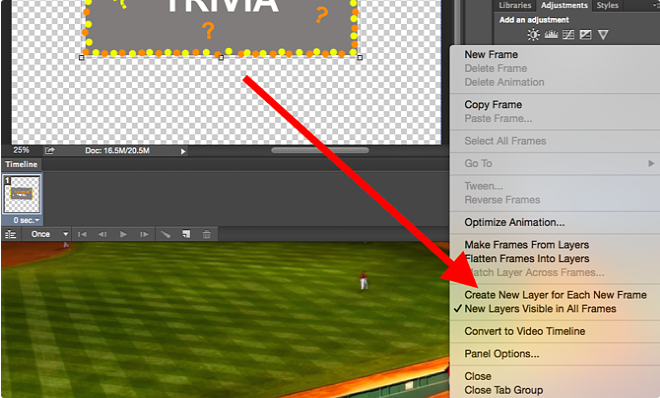The width and height of the screenshot is (660, 398).
Task: Enable Create New Layer for Each New Frame
Action: (x=555, y=295)
